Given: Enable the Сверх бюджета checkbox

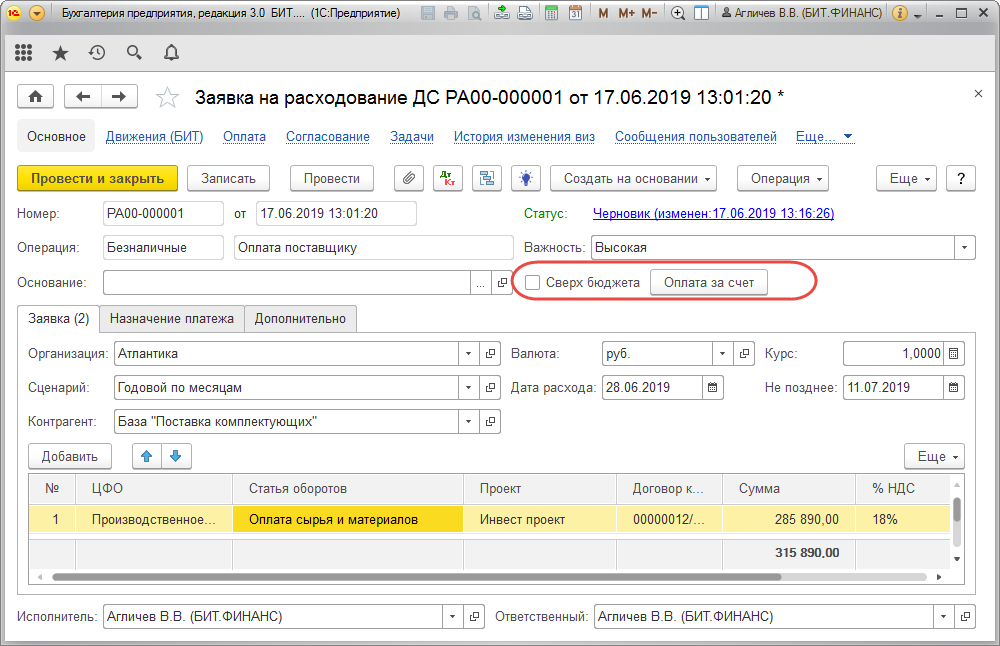Looking at the screenshot, I should 533,283.
